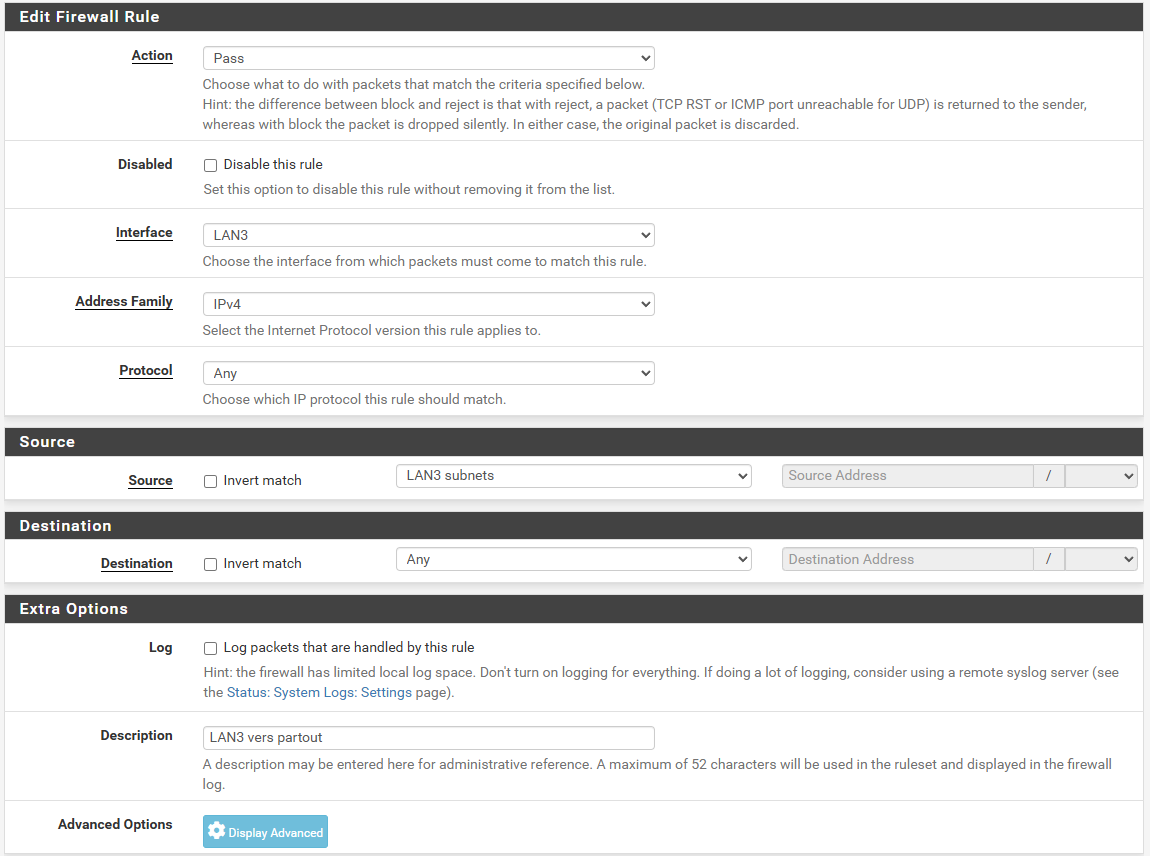Viewport: 1150px width, 856px height.
Task: Open the Action dropdown set to Pass
Action: coord(428,58)
